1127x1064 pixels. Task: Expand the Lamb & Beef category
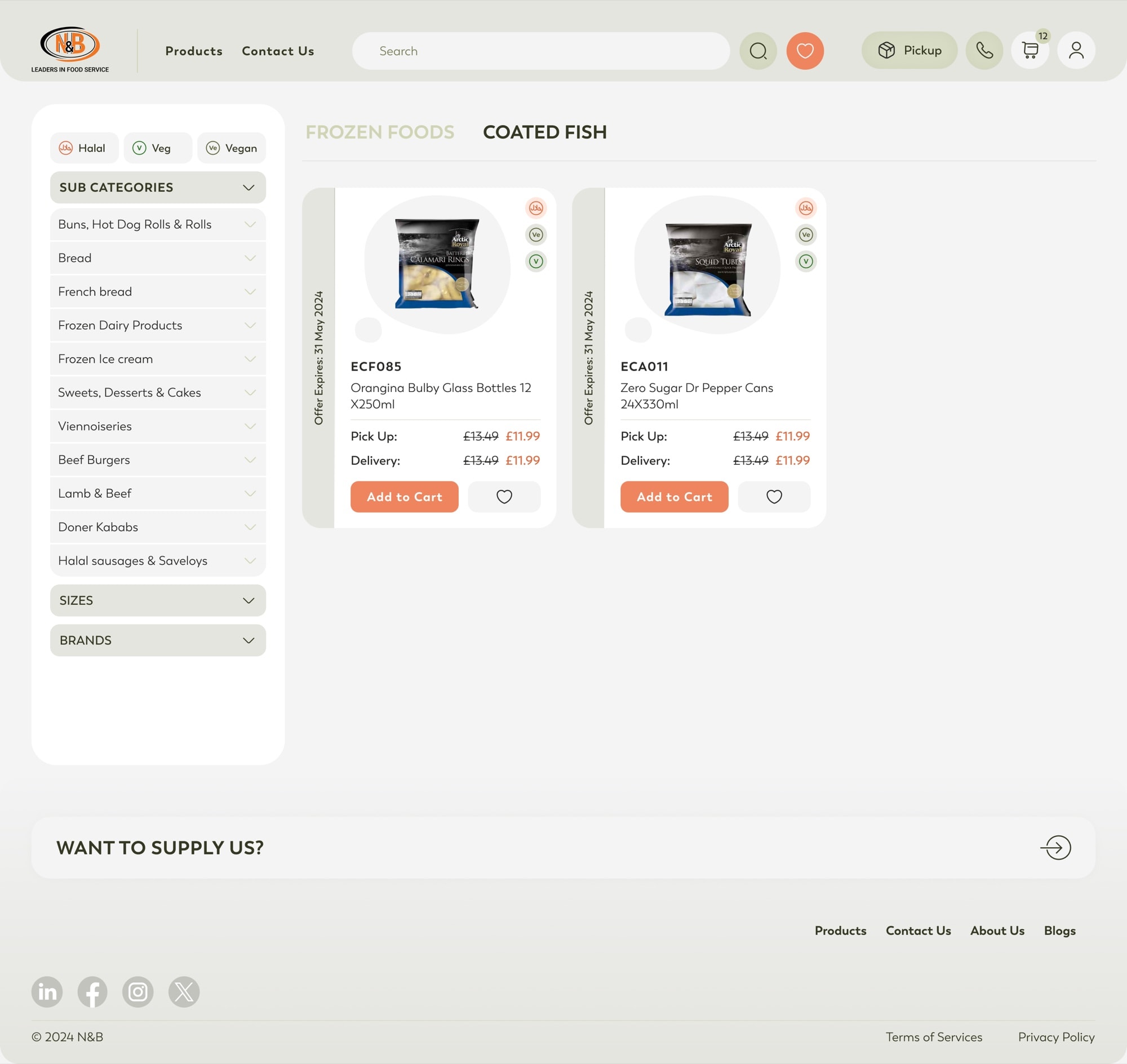158,493
